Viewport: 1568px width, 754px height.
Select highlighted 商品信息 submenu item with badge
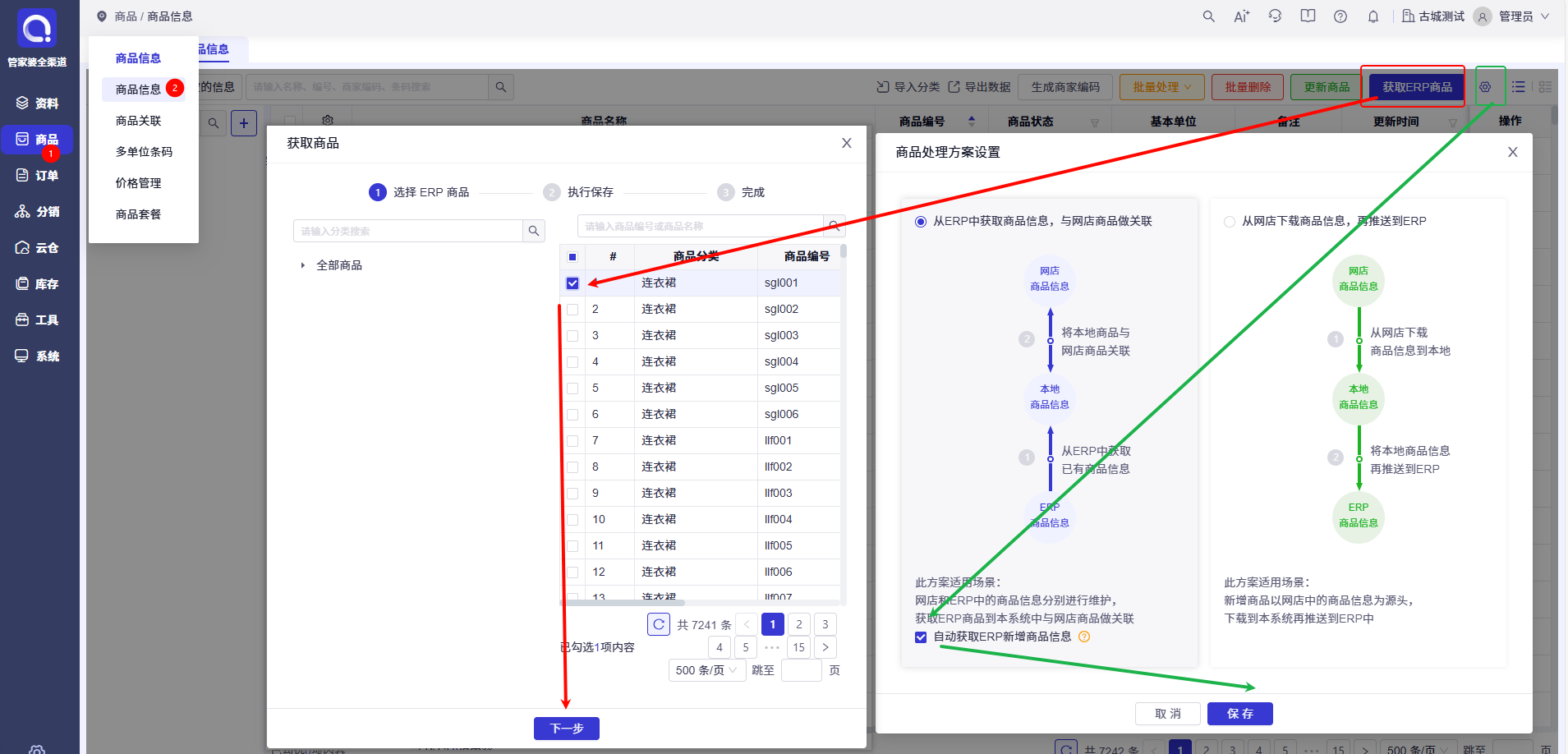coord(144,89)
